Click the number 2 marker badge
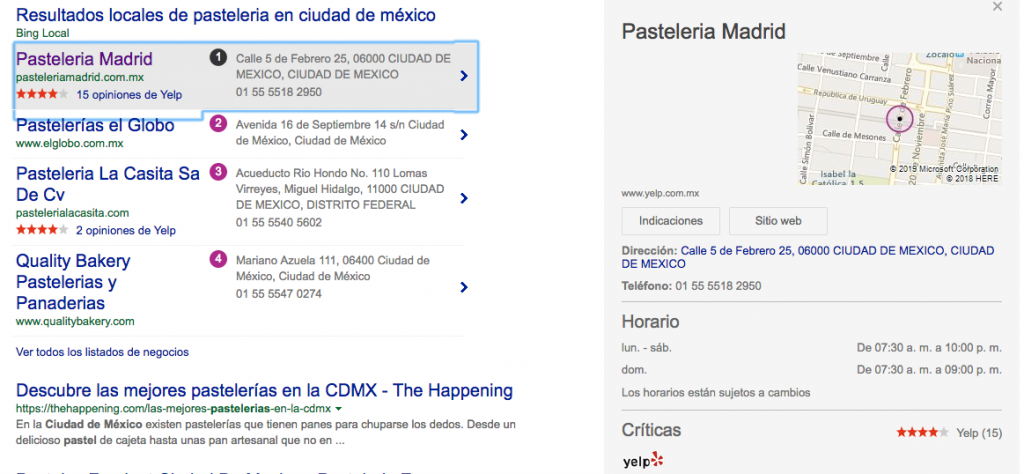 click(x=218, y=123)
